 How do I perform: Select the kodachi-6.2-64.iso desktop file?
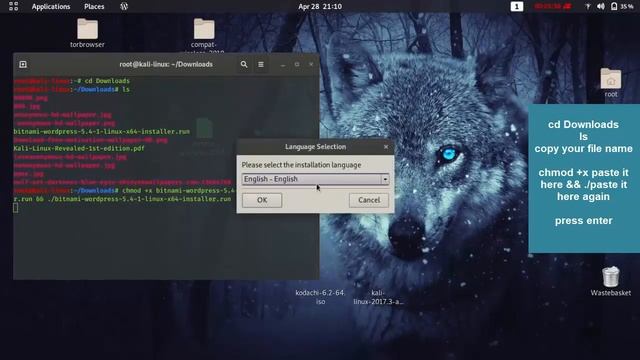point(320,297)
